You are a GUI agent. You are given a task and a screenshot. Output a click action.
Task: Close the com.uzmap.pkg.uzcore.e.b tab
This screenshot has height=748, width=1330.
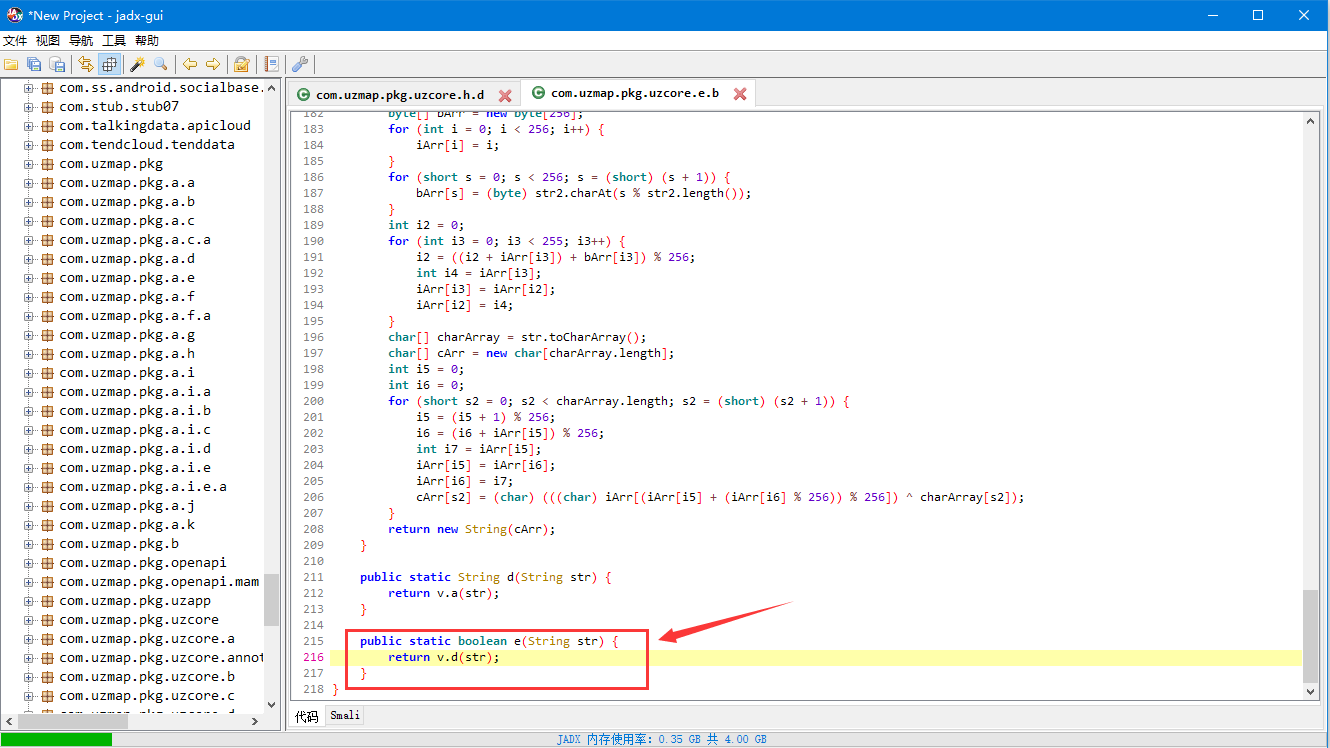(740, 94)
